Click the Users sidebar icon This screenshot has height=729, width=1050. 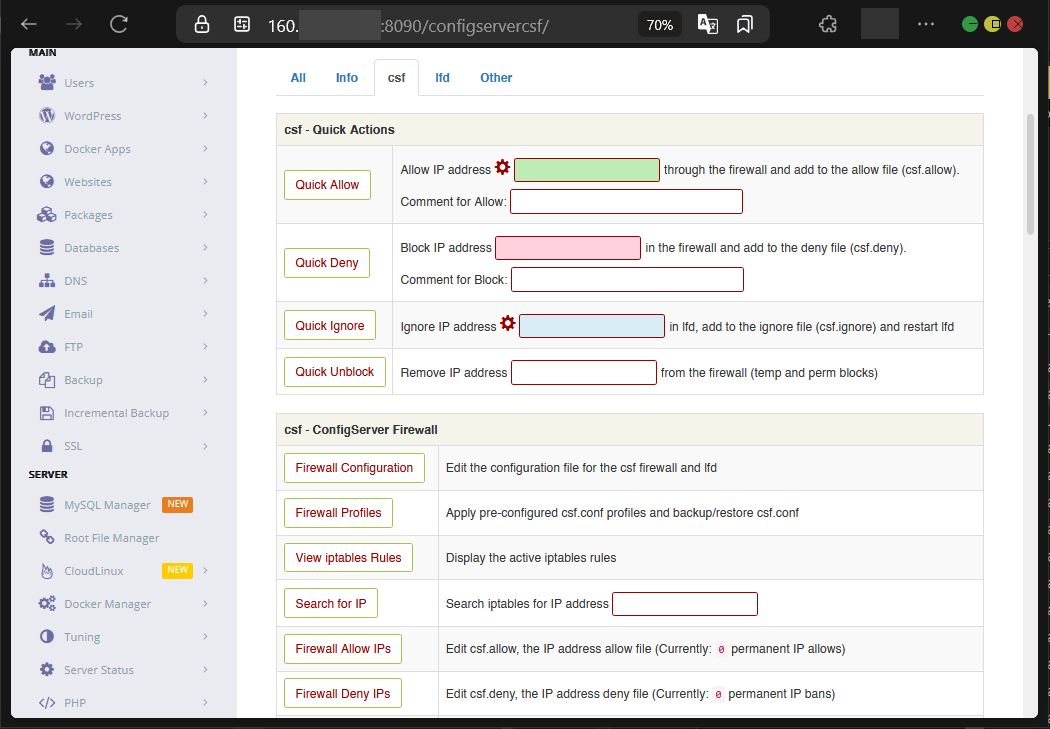pyautogui.click(x=47, y=82)
